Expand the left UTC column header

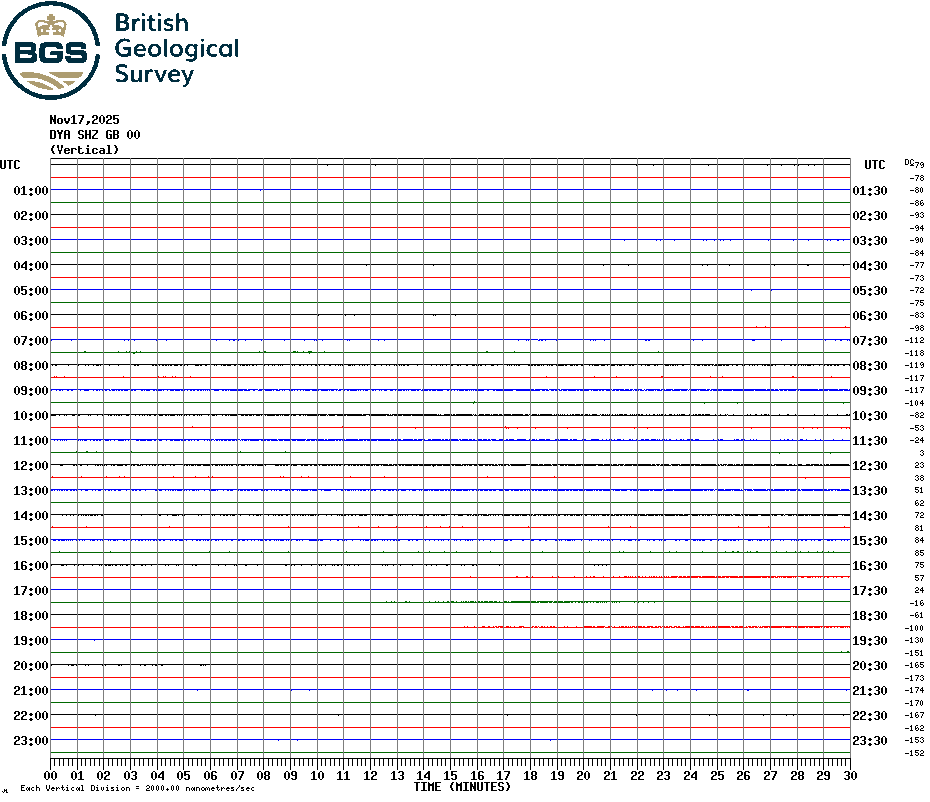click(10, 165)
